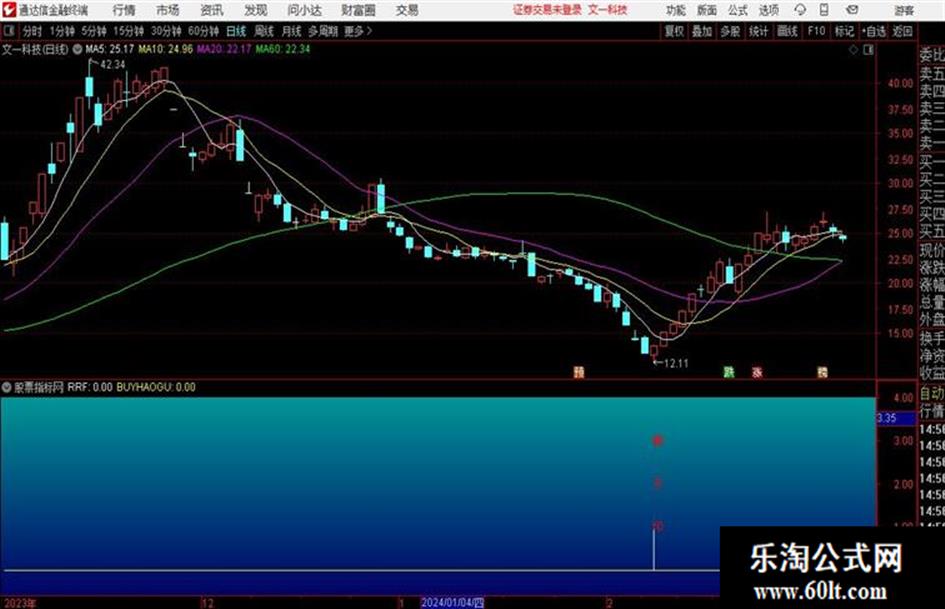Open the 画线 drawing tools

coord(787,31)
